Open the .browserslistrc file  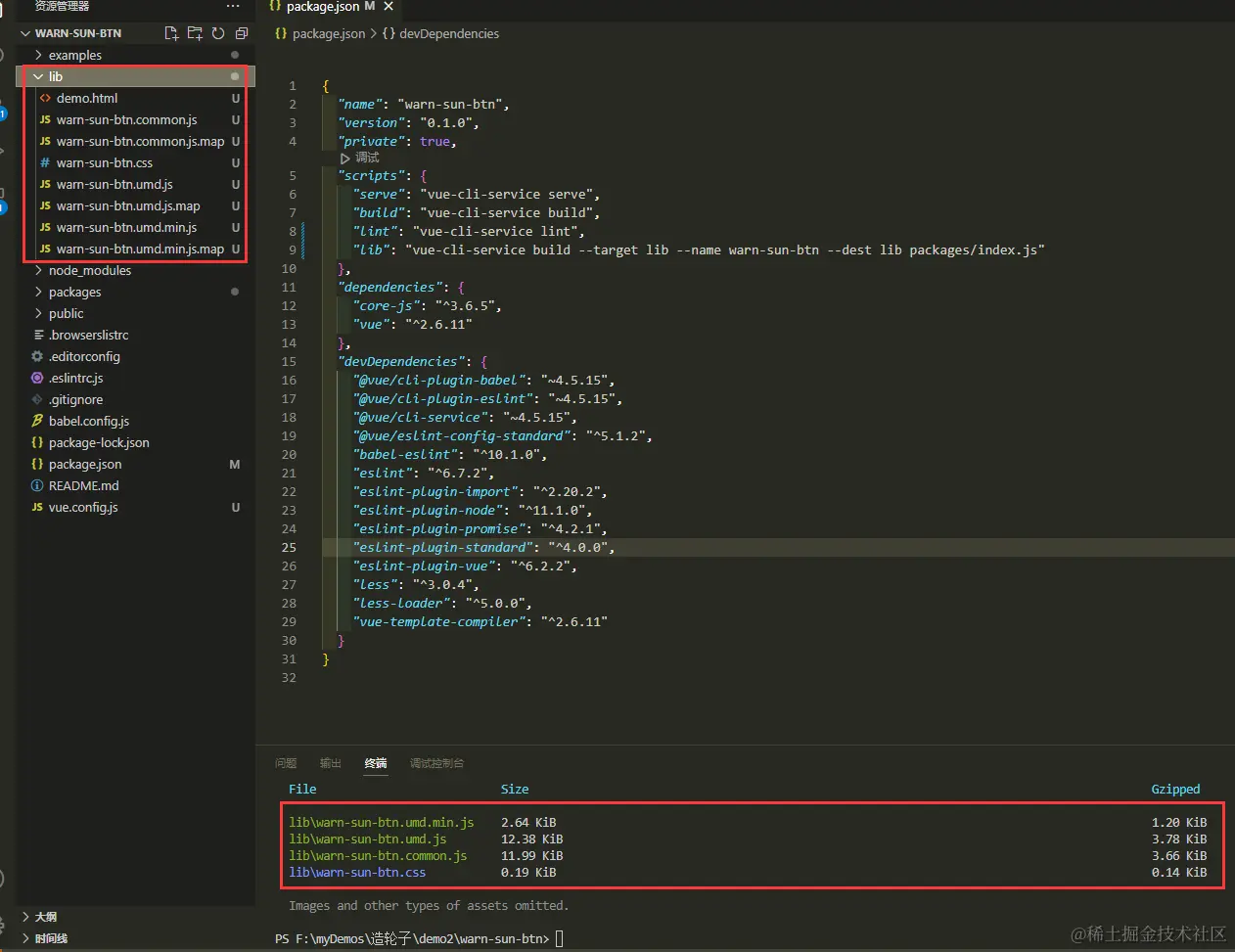135,335
